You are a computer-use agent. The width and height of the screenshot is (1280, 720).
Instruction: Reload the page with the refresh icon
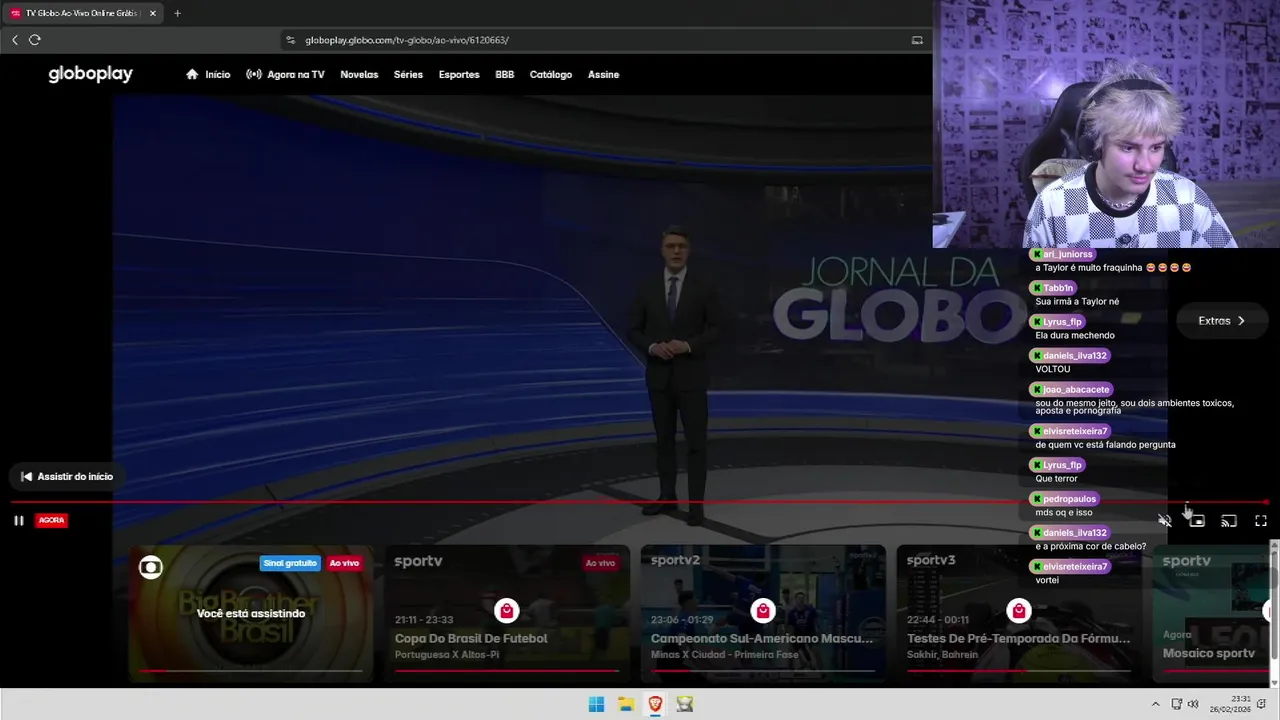click(35, 40)
